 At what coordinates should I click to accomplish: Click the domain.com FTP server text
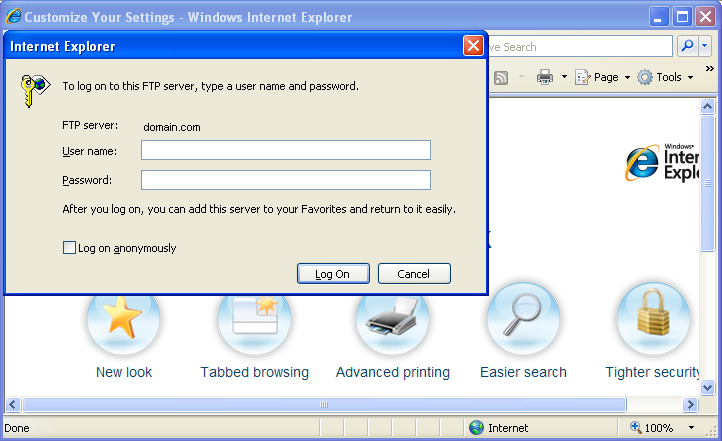[x=172, y=127]
